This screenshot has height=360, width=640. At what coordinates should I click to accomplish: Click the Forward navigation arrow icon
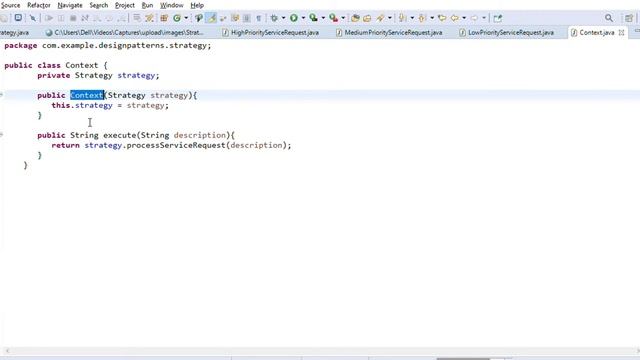click(x=474, y=18)
